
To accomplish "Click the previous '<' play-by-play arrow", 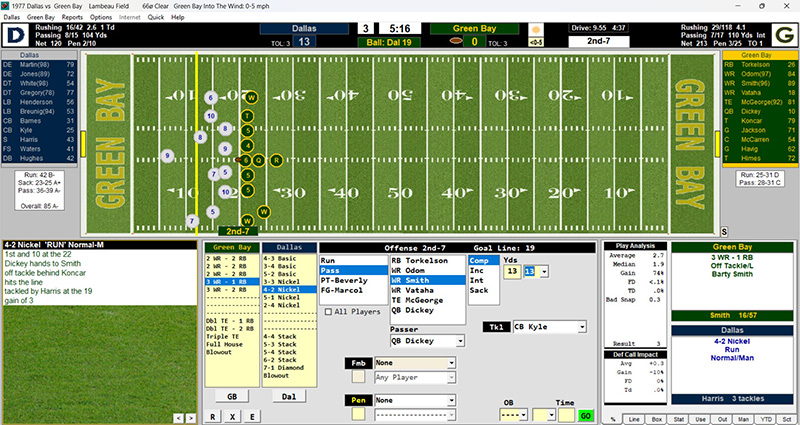I will [x=178, y=418].
